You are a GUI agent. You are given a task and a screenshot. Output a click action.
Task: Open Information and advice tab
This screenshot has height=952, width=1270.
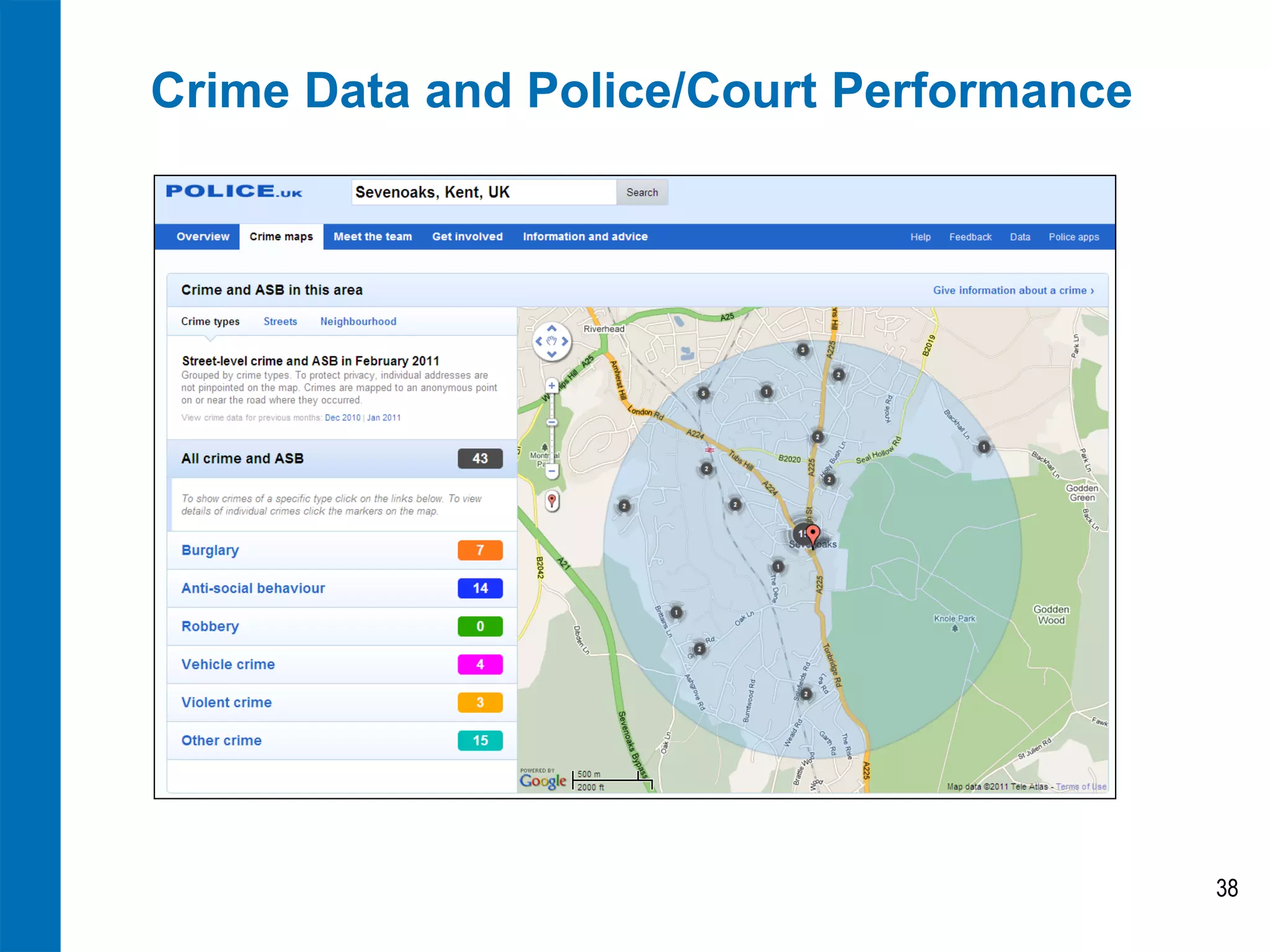tap(585, 237)
